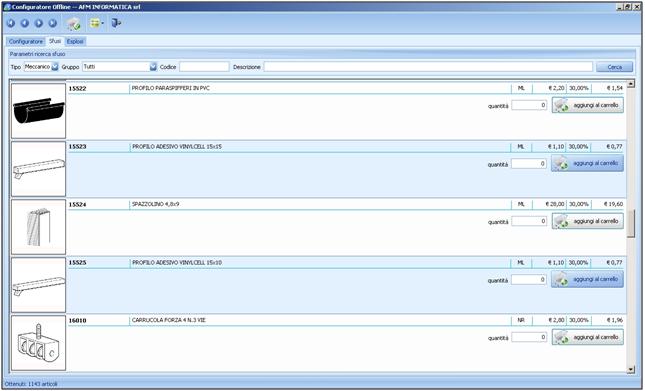This screenshot has width=645, height=391.
Task: Click net price € 1,96
Action: [615, 320]
